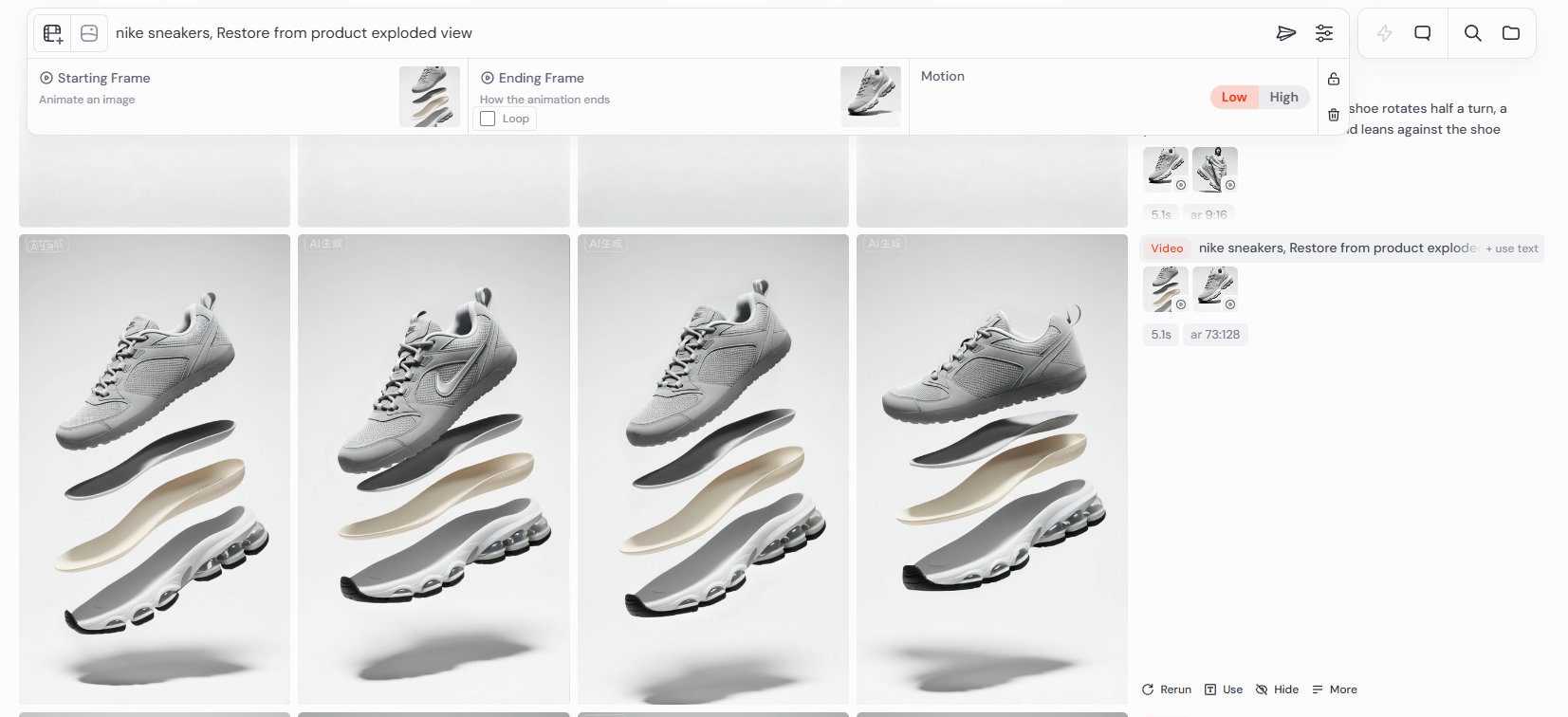Click the add video clip icon

pos(53,33)
